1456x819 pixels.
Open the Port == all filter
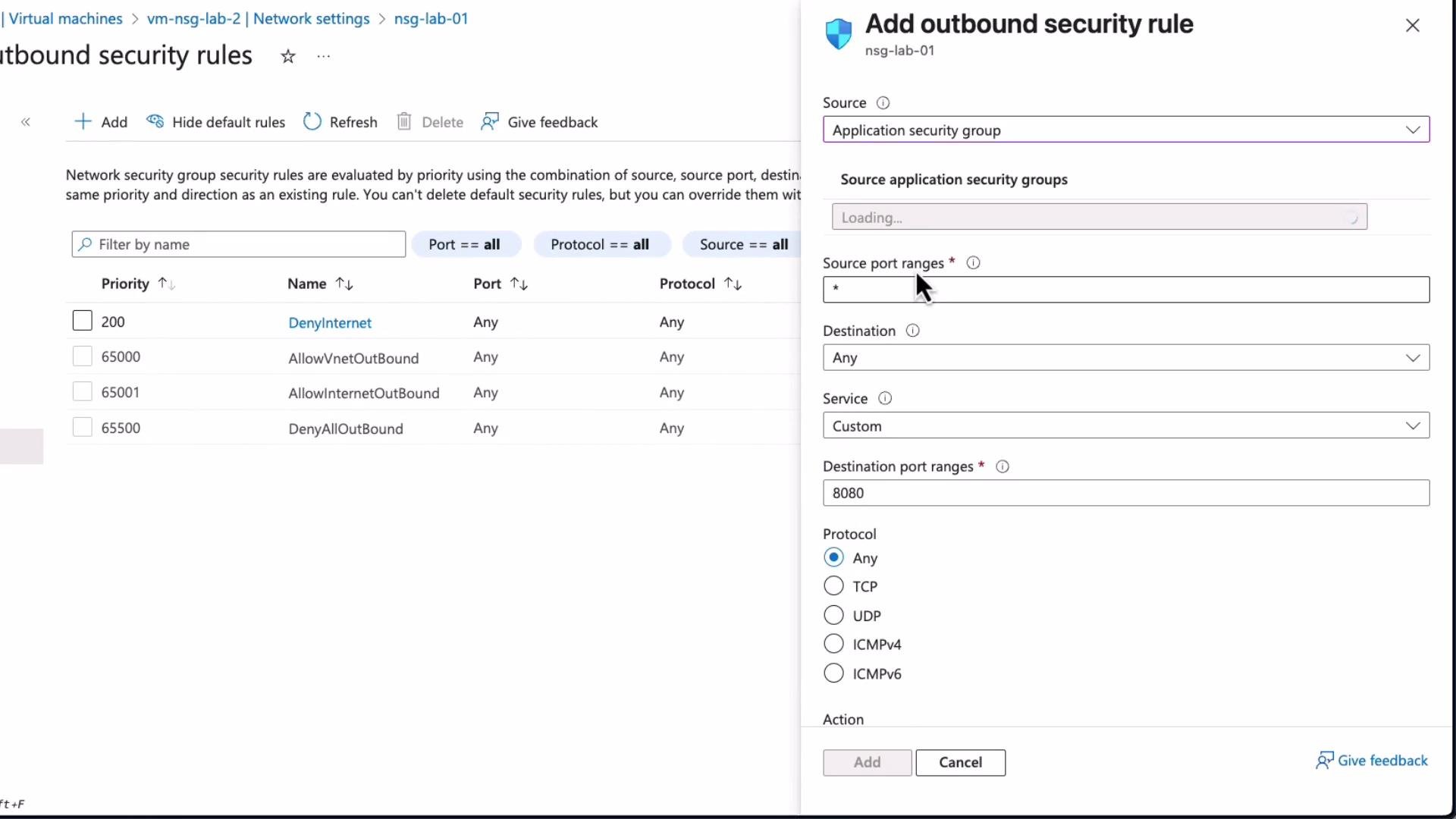tap(465, 244)
